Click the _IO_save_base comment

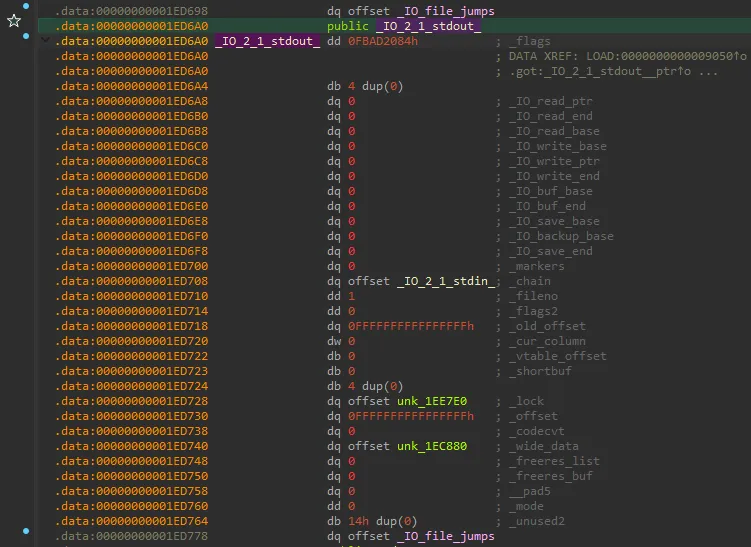coord(554,221)
